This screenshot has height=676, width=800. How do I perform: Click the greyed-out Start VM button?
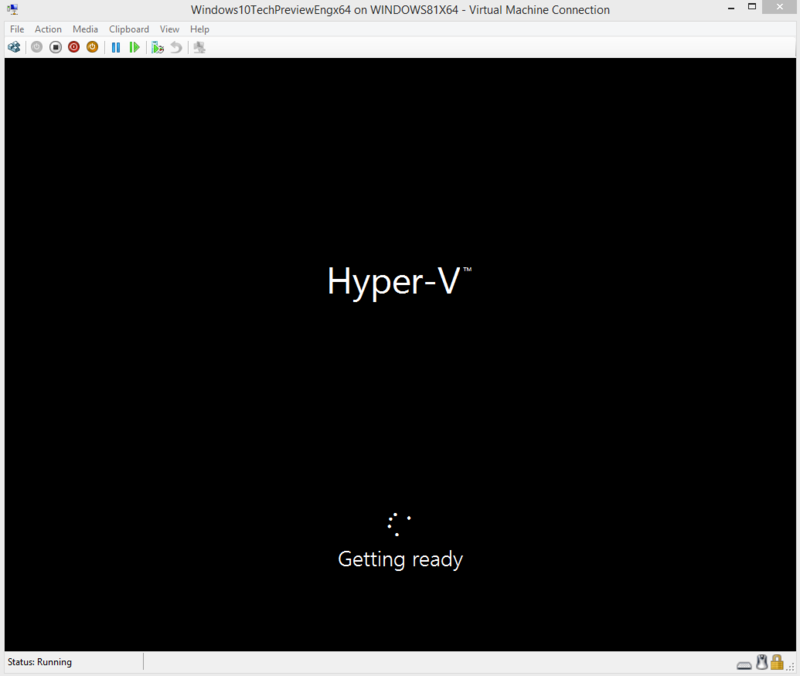tap(37, 47)
